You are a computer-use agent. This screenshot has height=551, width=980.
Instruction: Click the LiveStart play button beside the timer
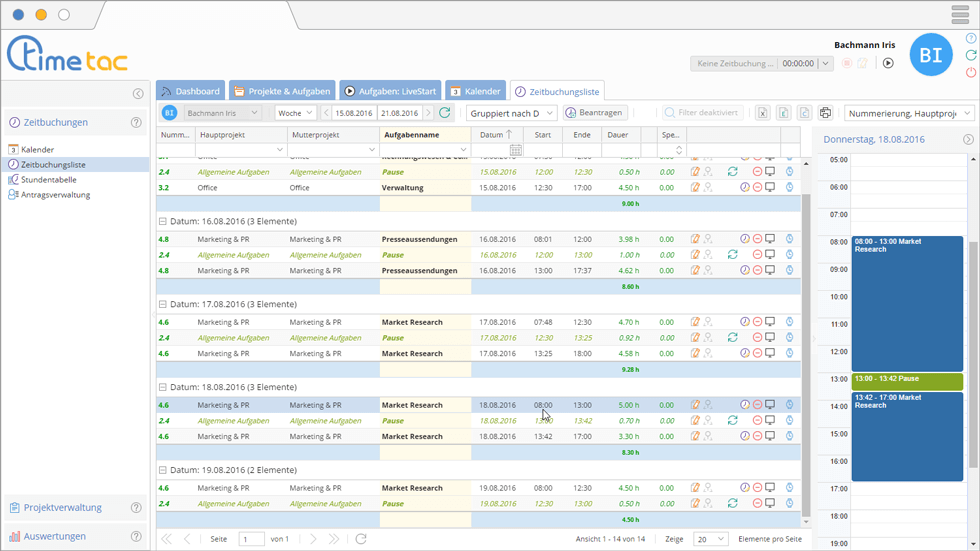coord(888,63)
